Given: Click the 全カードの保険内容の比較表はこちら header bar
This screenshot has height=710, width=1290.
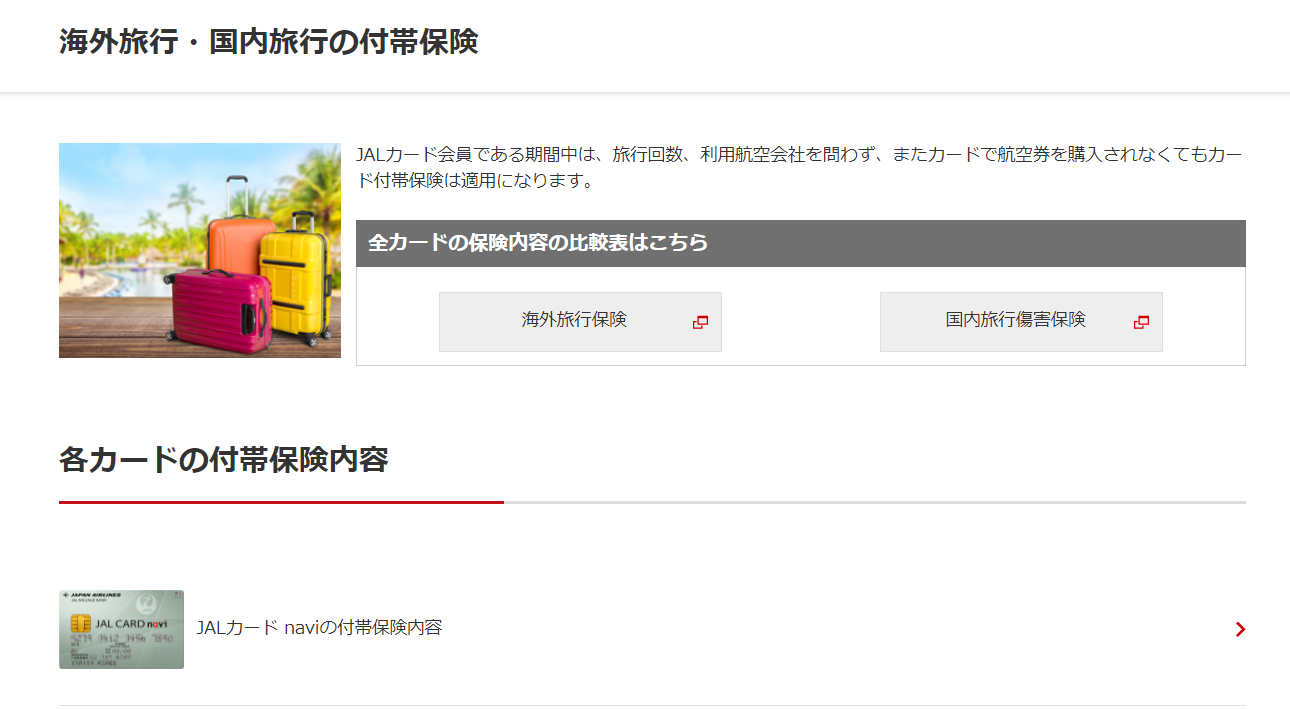Looking at the screenshot, I should pos(801,243).
